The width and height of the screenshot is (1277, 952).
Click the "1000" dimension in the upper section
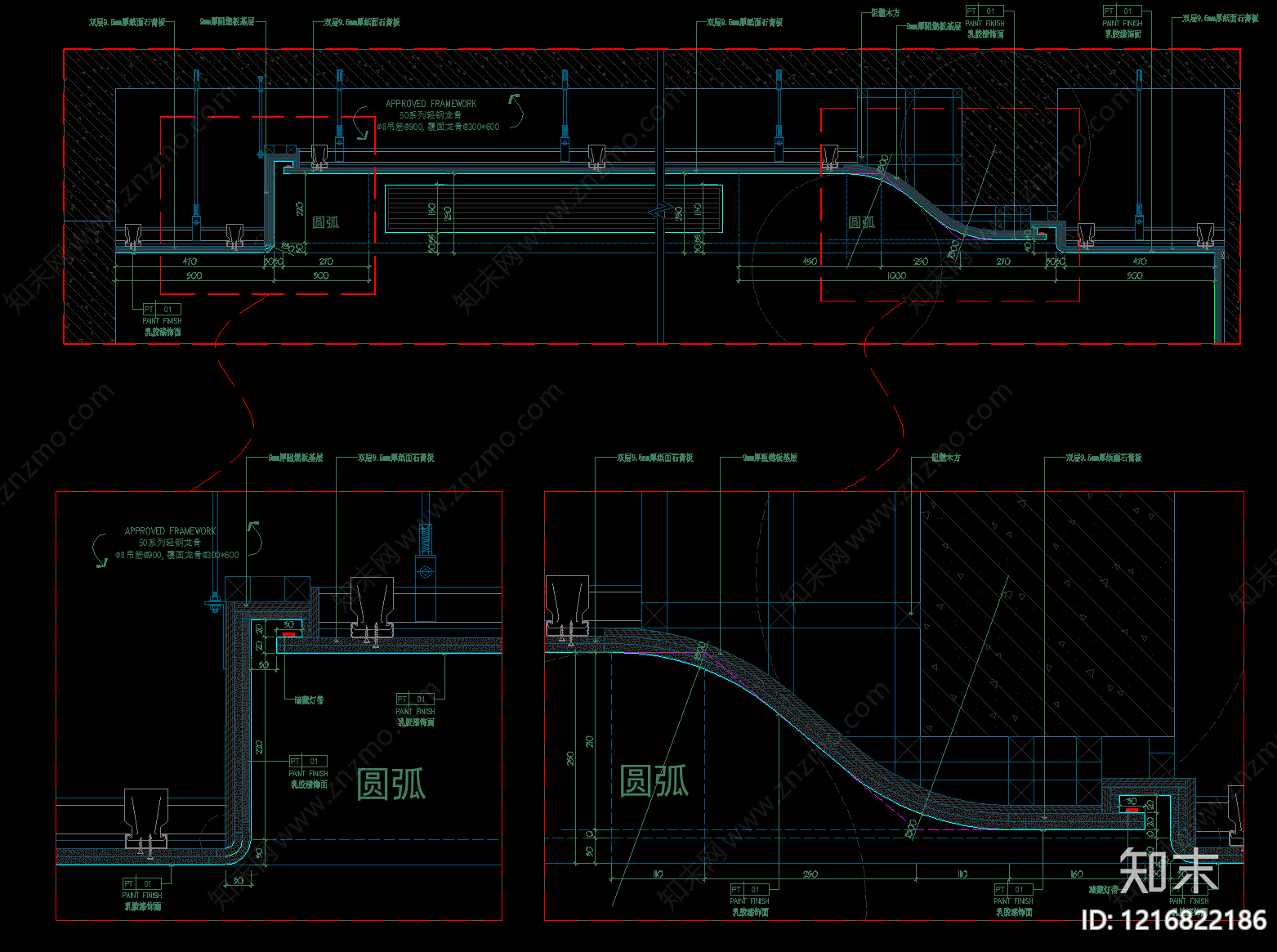pos(896,276)
